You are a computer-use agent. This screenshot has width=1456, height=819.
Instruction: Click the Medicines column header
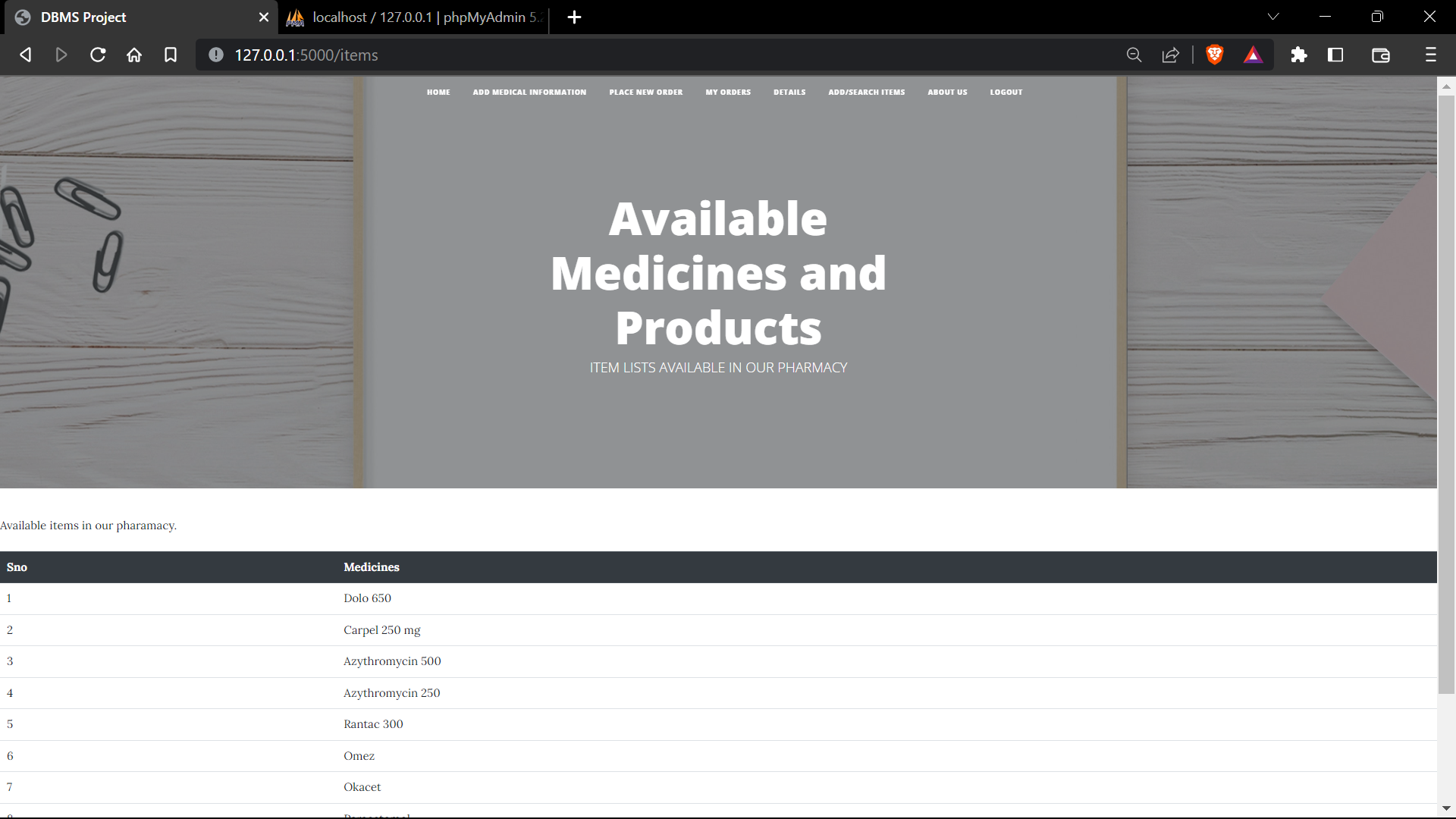click(x=372, y=567)
